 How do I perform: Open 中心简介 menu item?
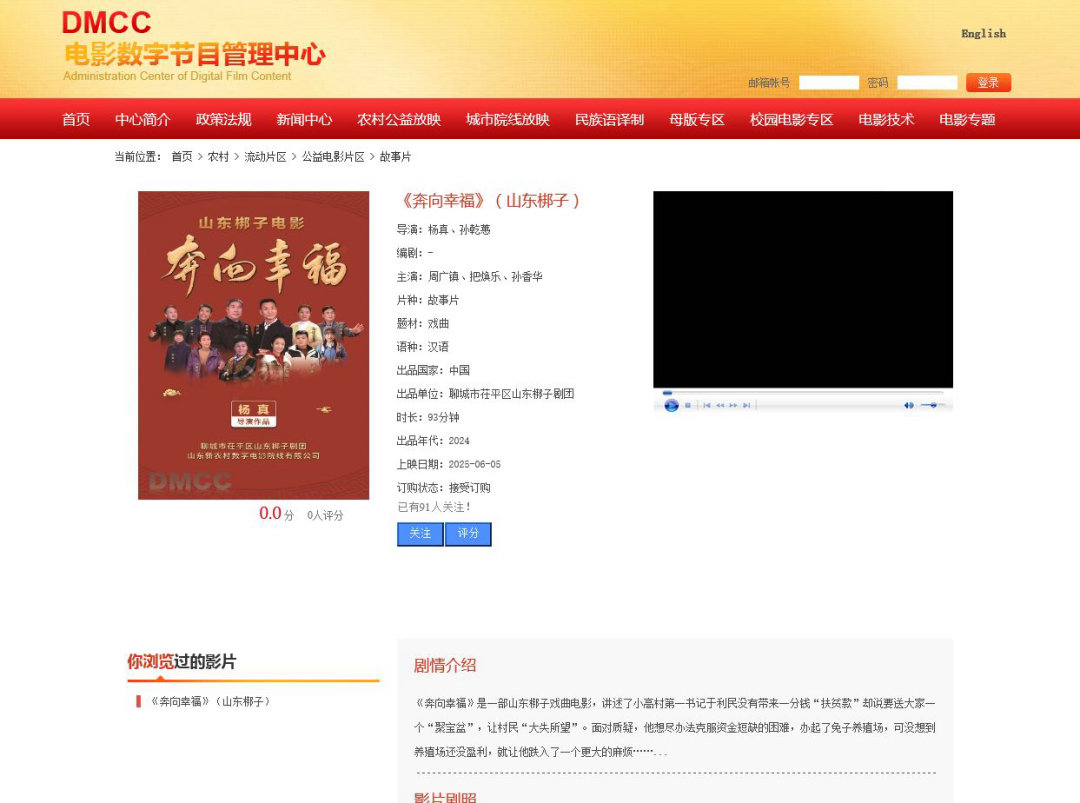pos(143,119)
